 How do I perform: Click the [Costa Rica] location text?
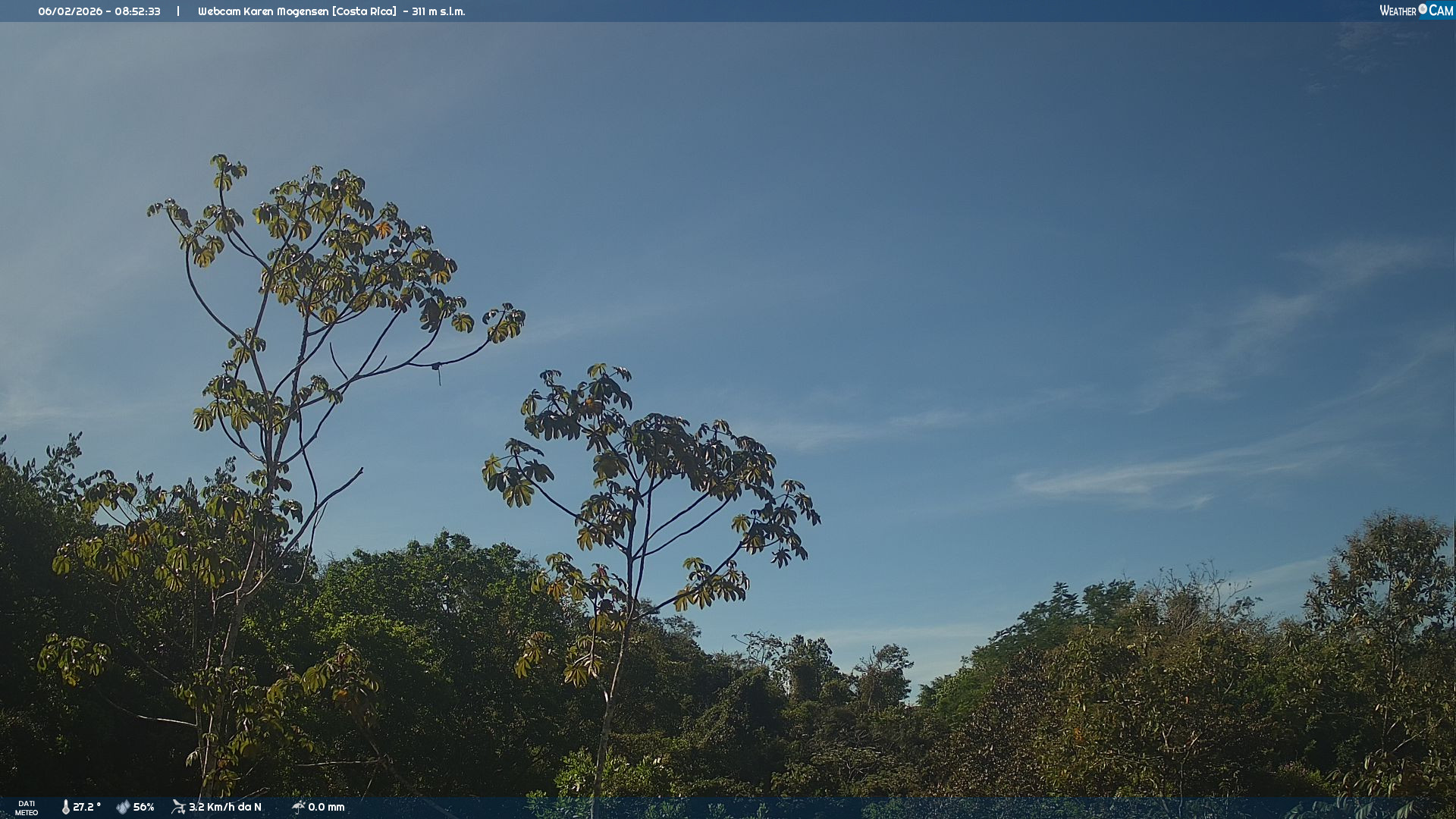364,11
